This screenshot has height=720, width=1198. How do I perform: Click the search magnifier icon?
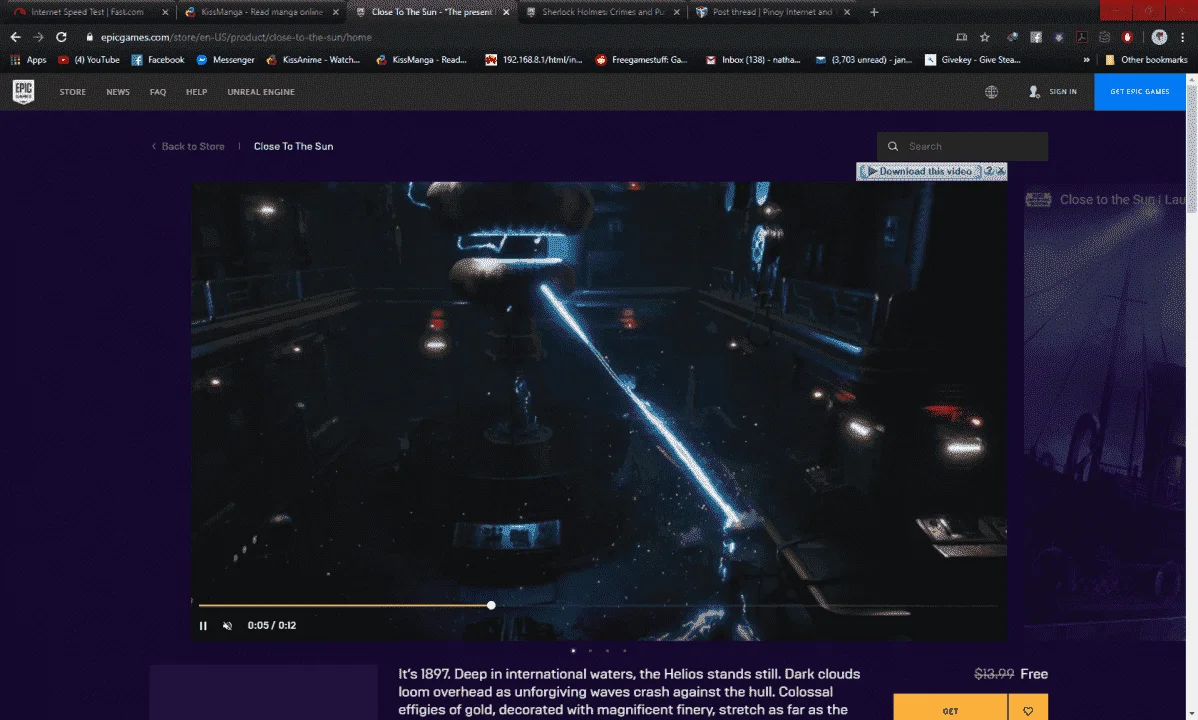tap(892, 146)
